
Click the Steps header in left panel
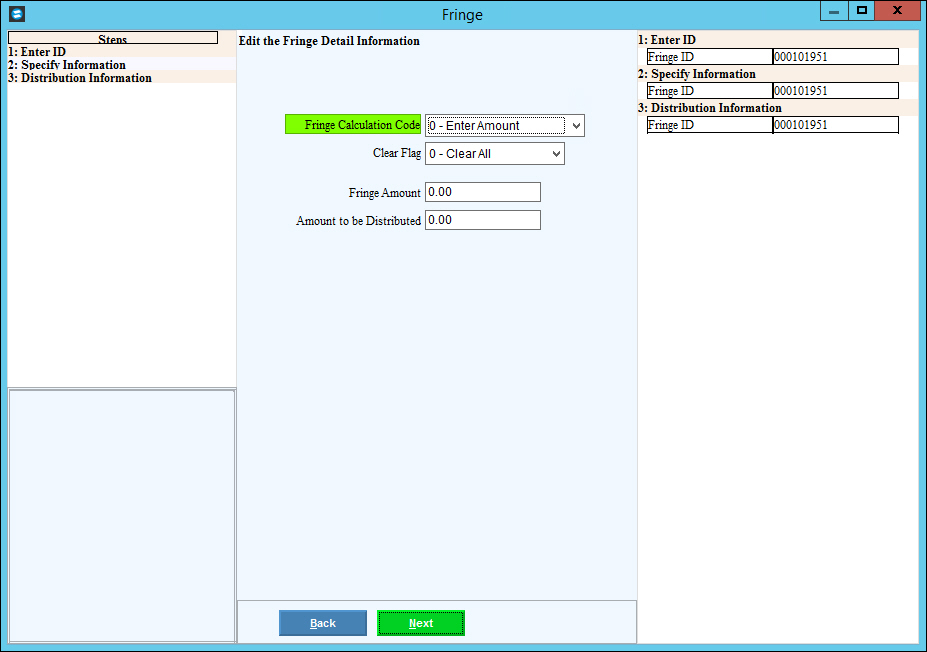113,38
